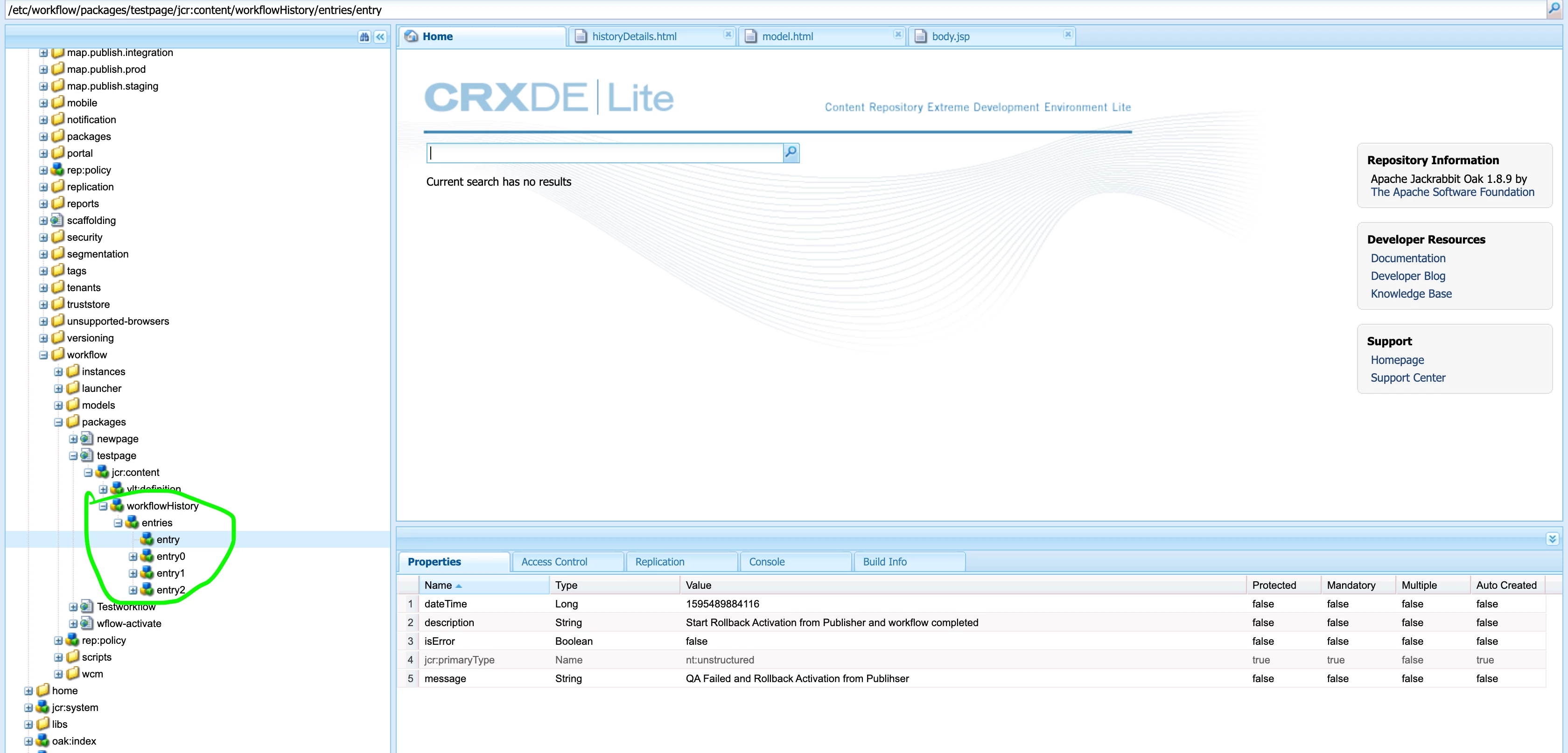
Task: Click the rep:policy node icon under etc
Action: (58, 170)
